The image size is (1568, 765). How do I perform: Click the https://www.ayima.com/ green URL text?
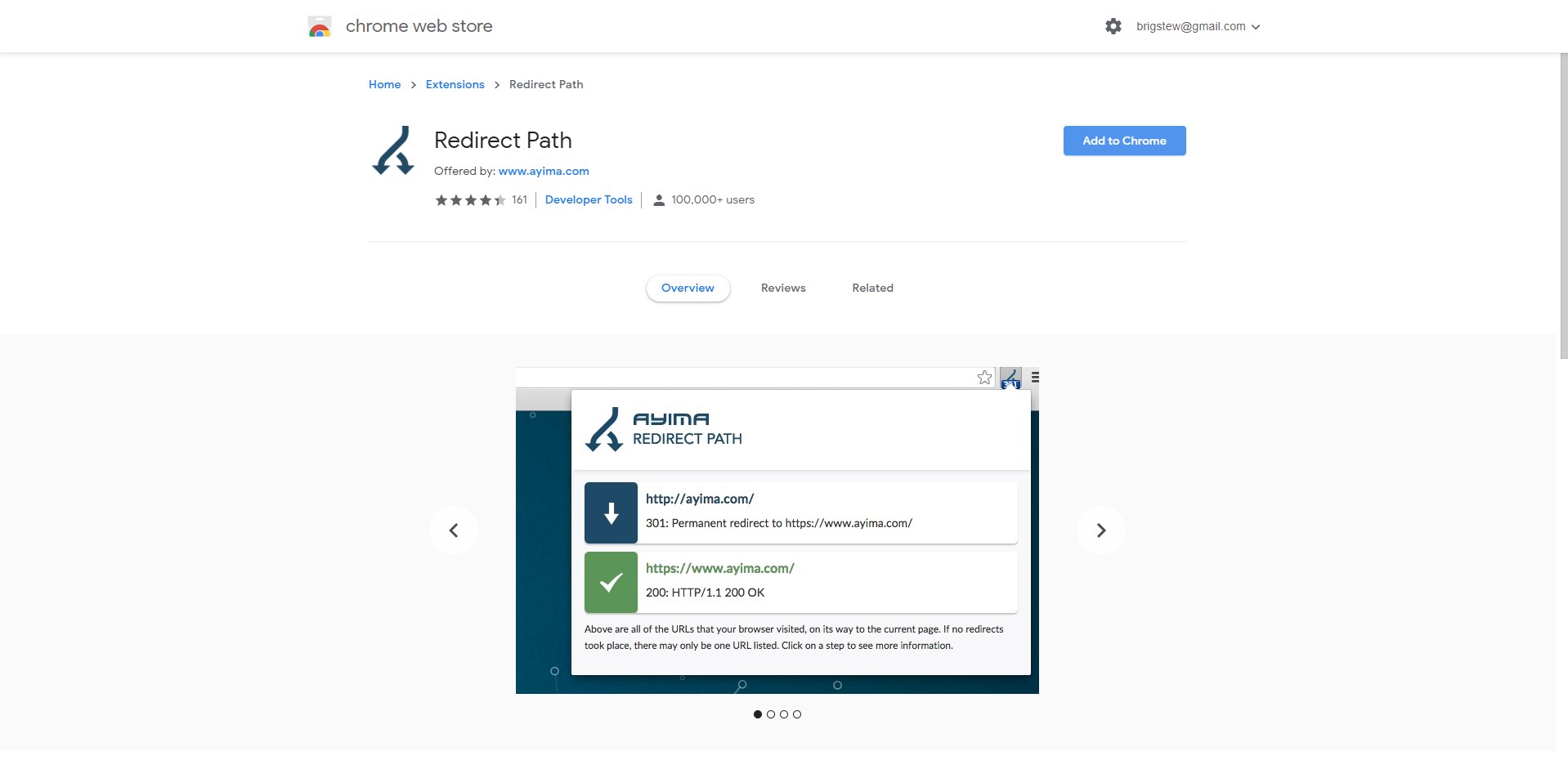(x=720, y=568)
